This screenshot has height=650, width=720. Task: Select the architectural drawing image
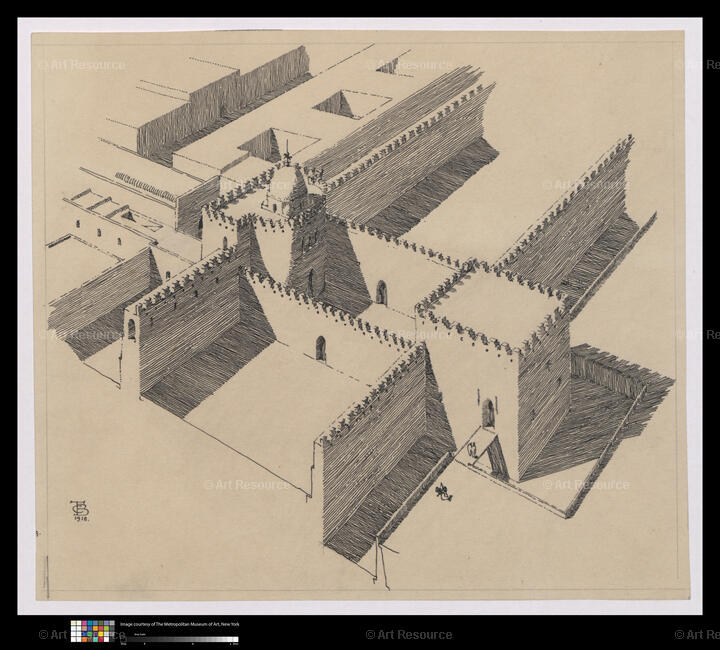(x=360, y=315)
